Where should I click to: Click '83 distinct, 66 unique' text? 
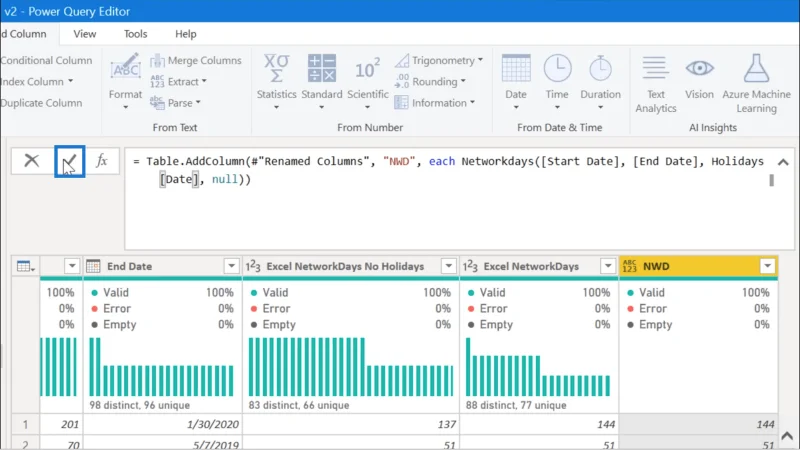(299, 405)
